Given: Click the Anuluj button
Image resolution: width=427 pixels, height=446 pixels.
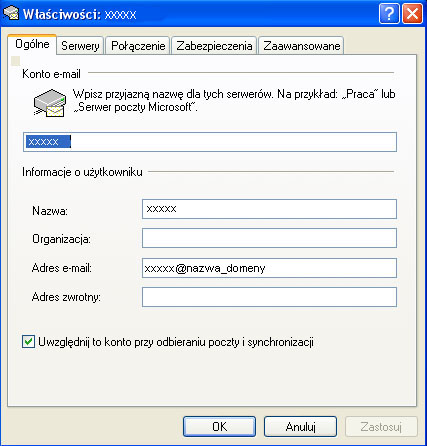Looking at the screenshot, I should coord(300,426).
